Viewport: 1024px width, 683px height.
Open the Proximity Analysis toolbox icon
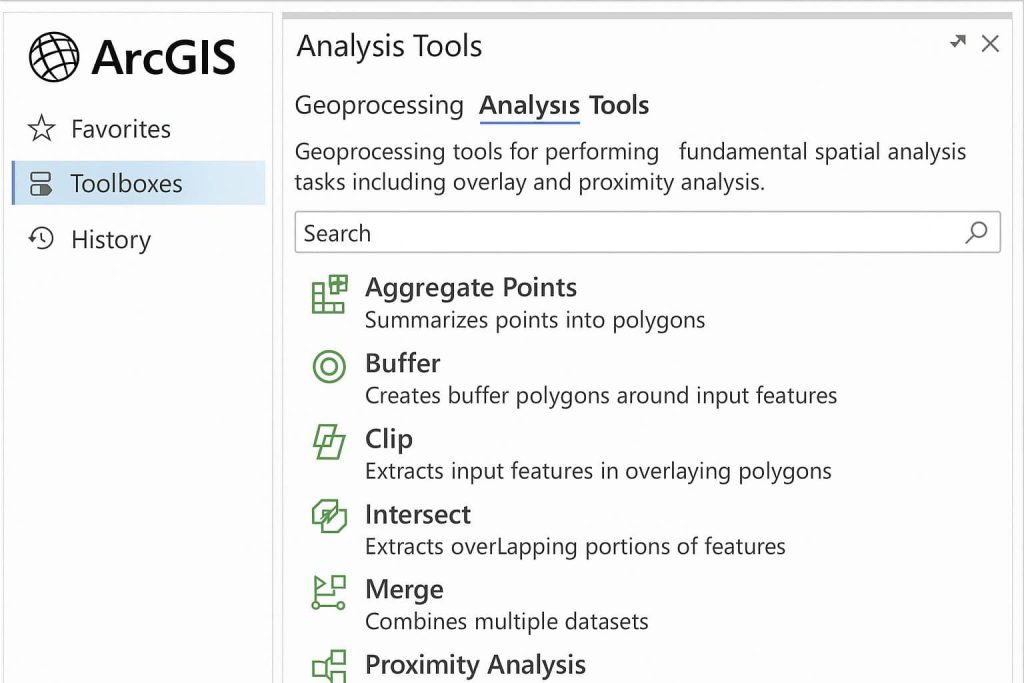point(329,665)
